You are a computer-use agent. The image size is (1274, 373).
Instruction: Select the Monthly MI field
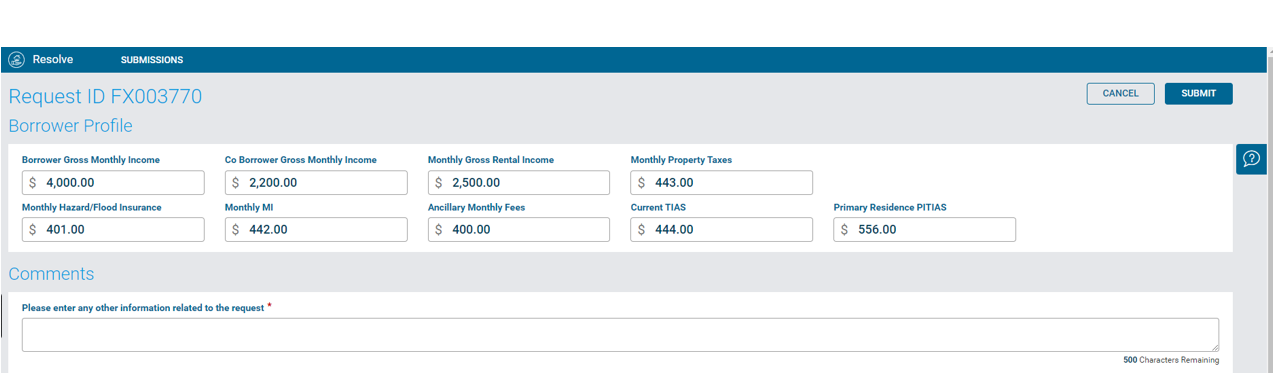pos(316,230)
